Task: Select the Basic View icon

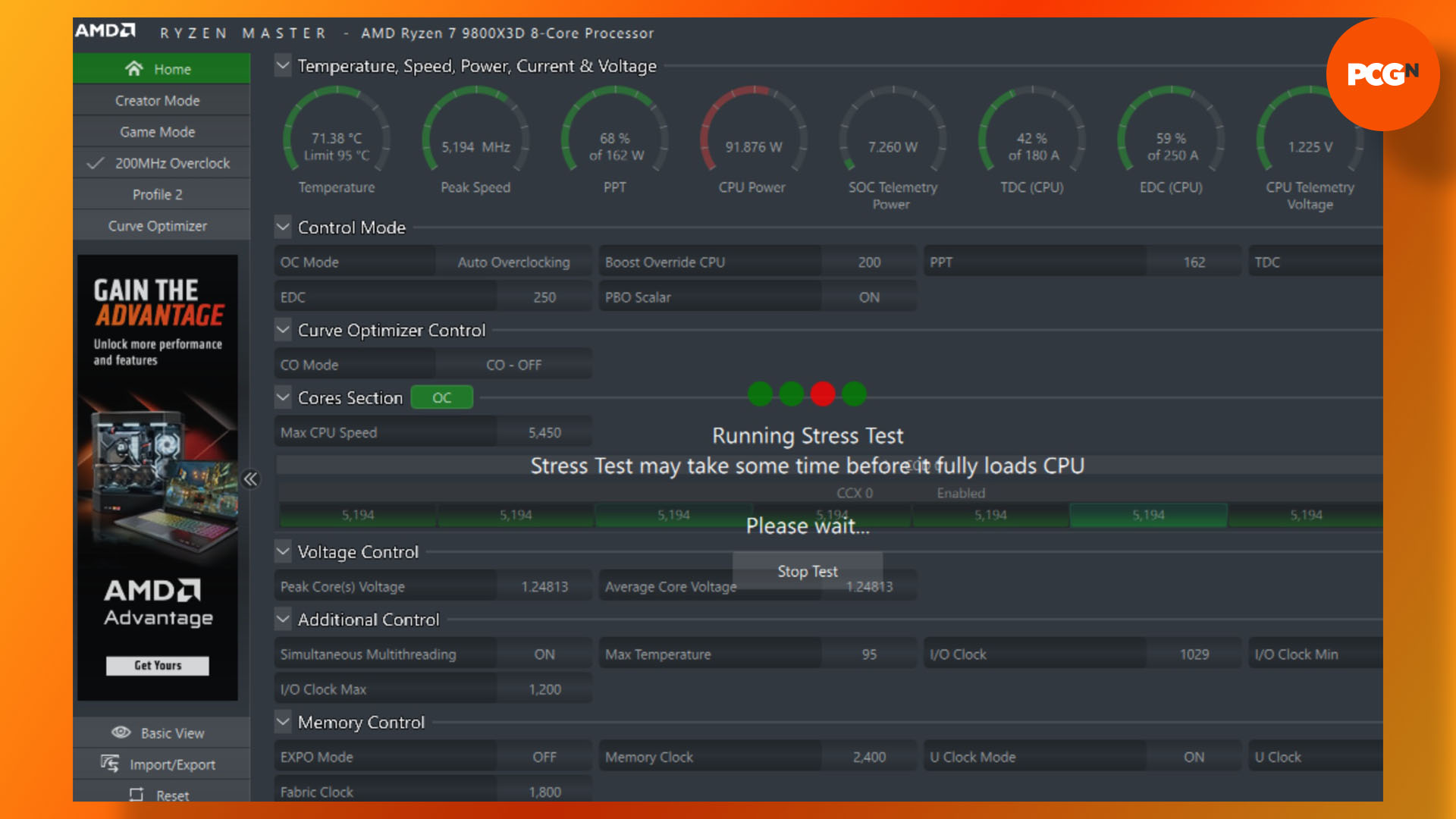Action: pyautogui.click(x=120, y=732)
